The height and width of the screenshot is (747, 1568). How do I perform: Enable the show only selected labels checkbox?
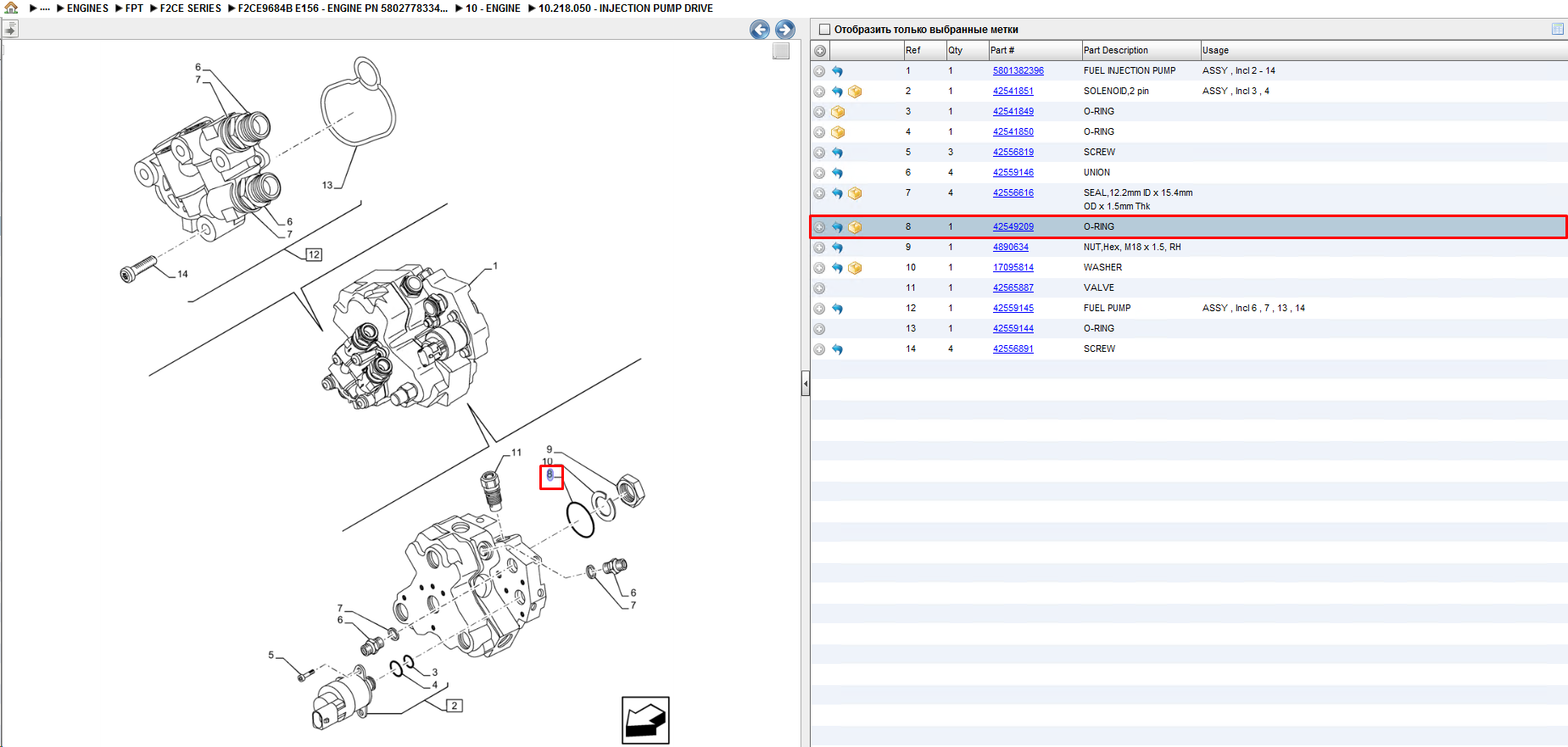[824, 30]
